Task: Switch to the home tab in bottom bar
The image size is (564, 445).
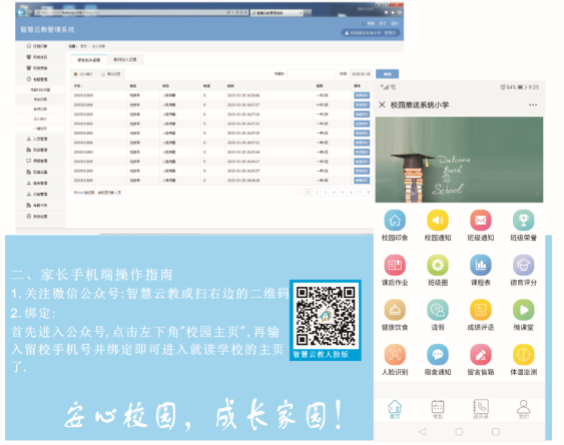Action: pyautogui.click(x=395, y=409)
